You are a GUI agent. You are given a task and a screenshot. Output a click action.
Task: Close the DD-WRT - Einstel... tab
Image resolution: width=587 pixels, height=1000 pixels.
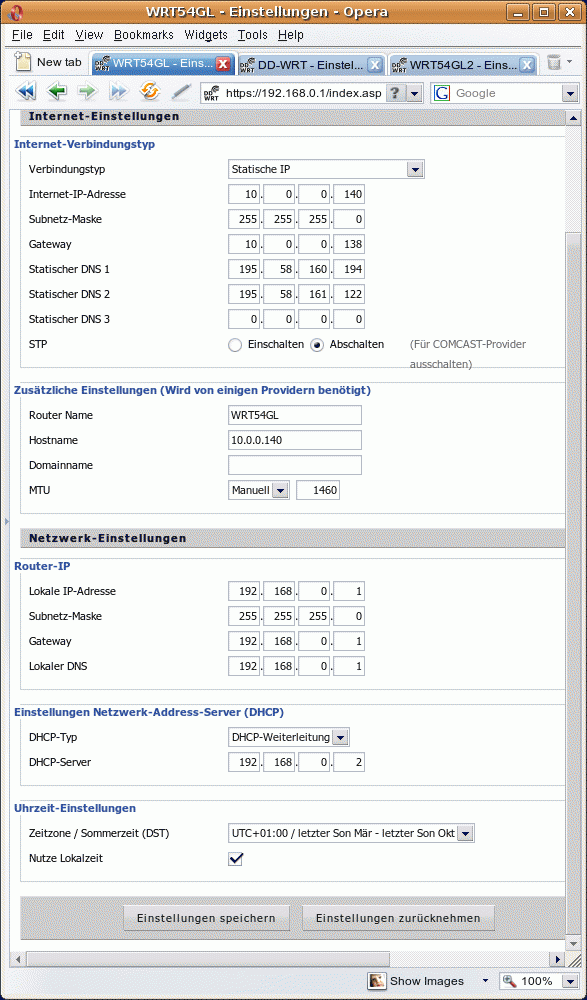pyautogui.click(x=375, y=64)
